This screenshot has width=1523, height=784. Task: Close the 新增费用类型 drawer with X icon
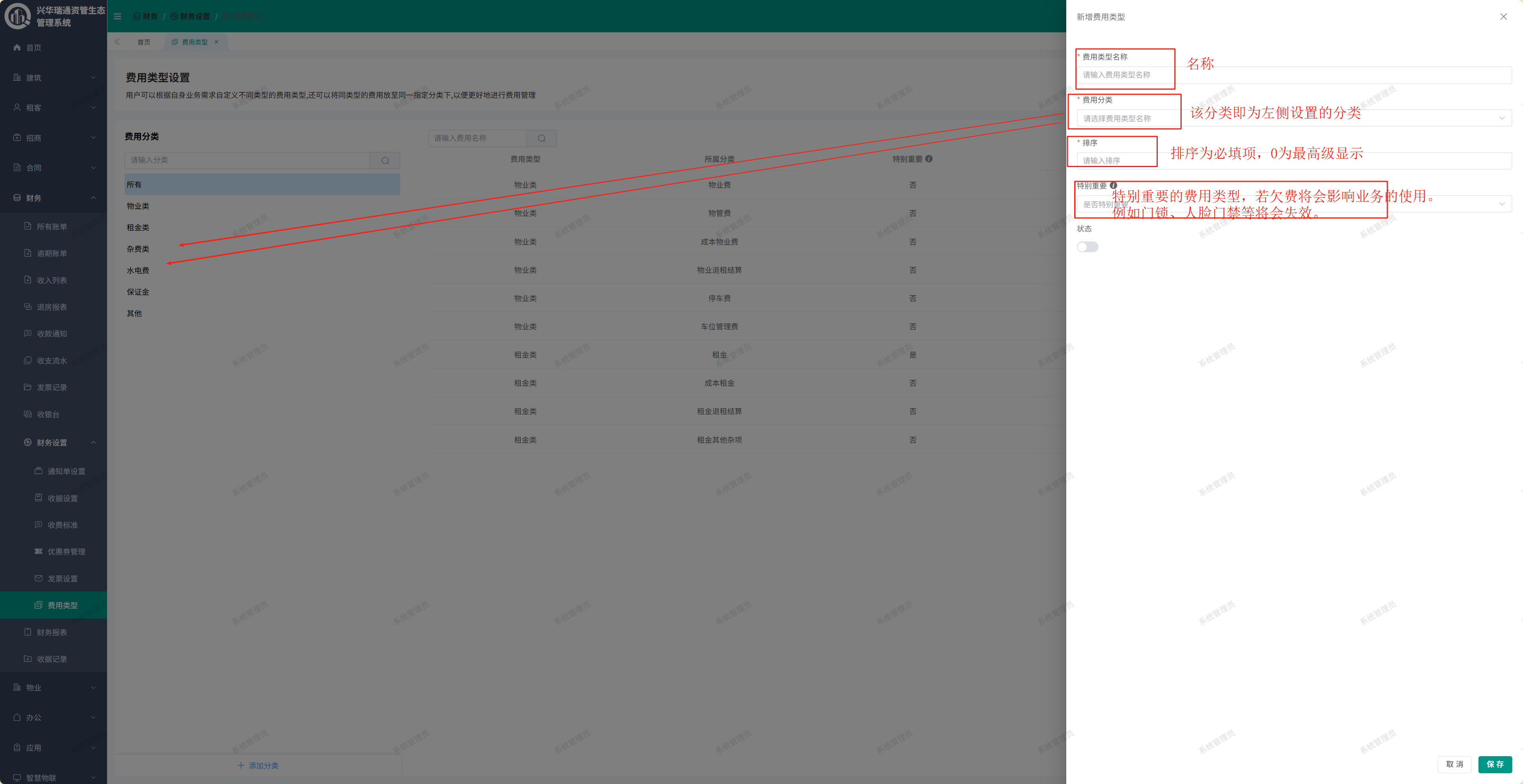click(x=1503, y=17)
